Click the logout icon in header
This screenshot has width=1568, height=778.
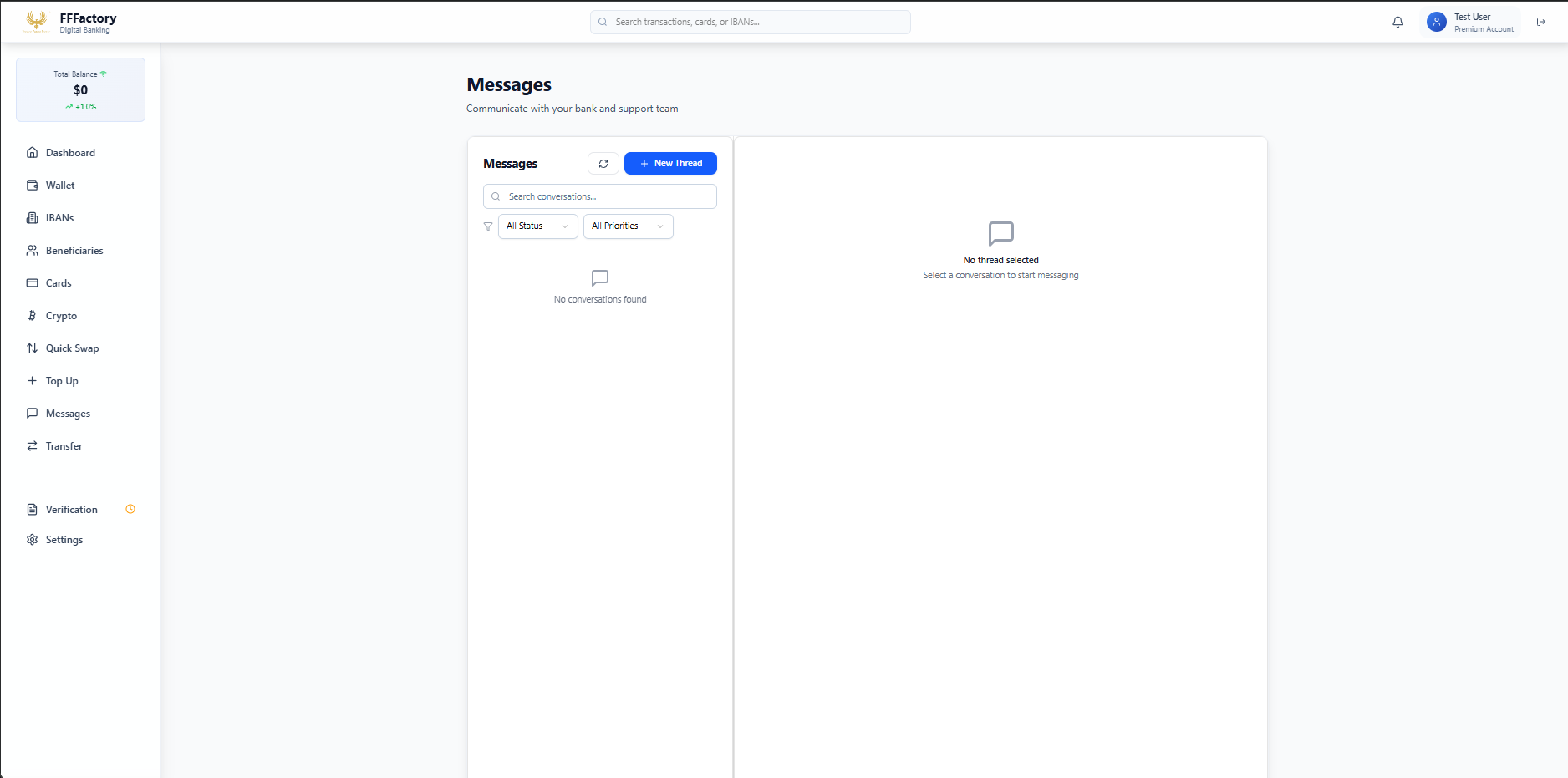pyautogui.click(x=1540, y=23)
